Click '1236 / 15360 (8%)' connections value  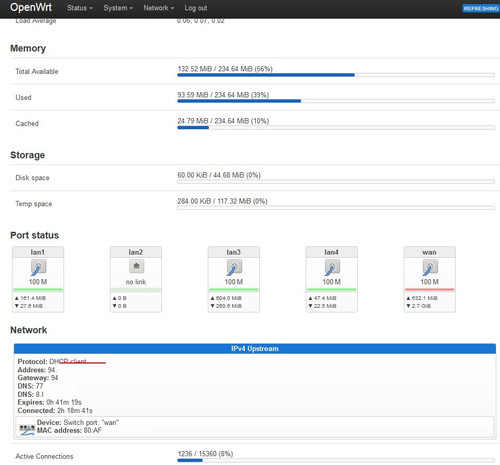click(x=205, y=454)
